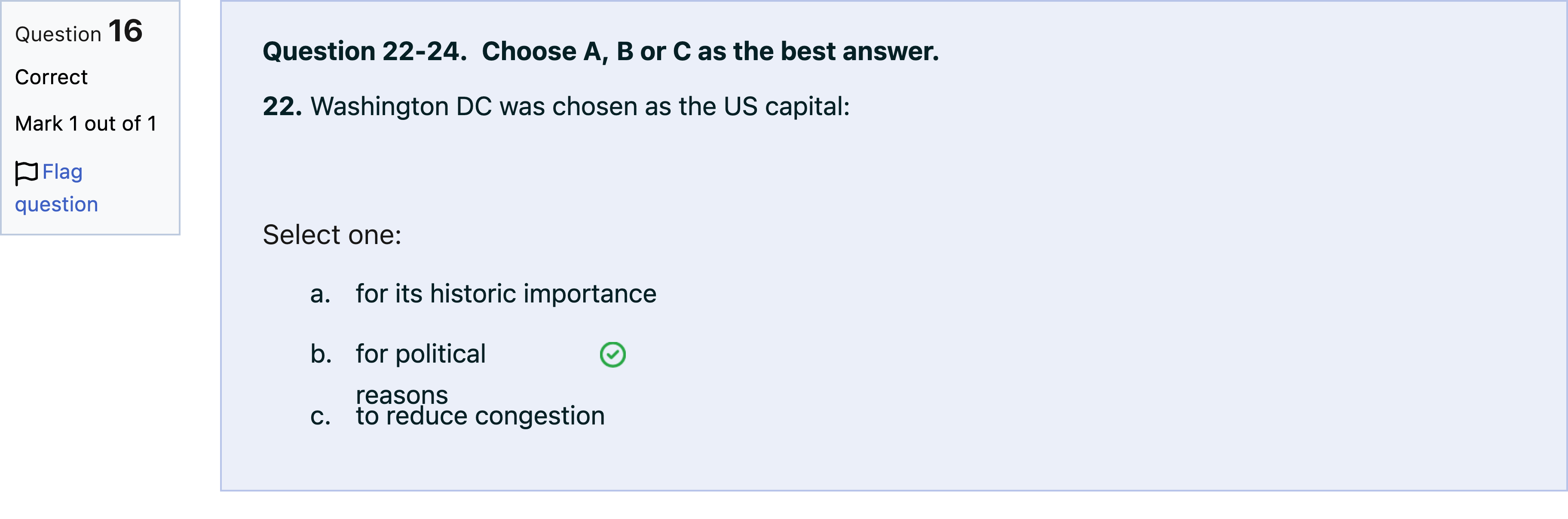Screen dimensions: 1568x519
Task: Click the bold question number 16
Action: click(126, 31)
